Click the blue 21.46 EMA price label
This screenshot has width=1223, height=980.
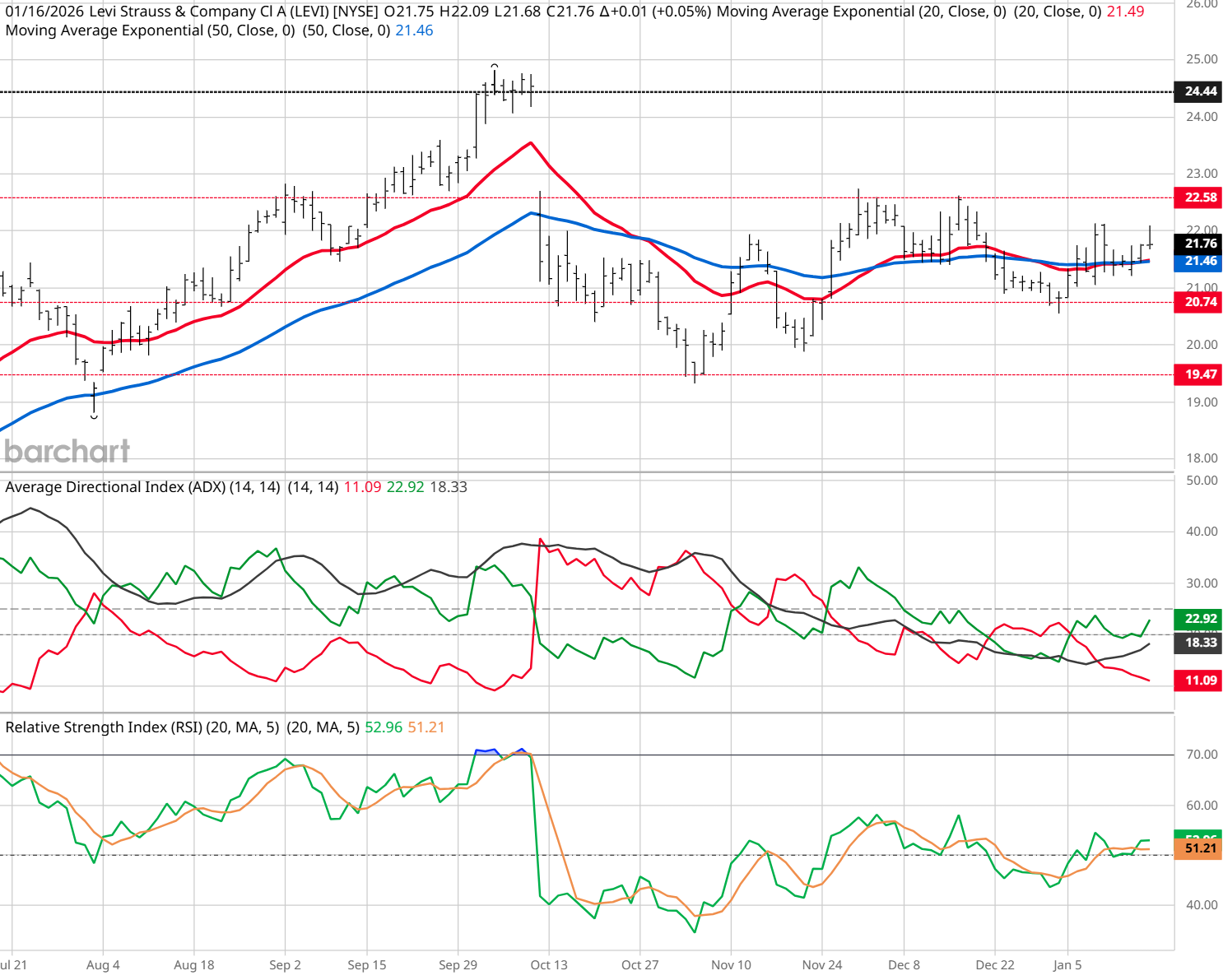tap(1197, 262)
